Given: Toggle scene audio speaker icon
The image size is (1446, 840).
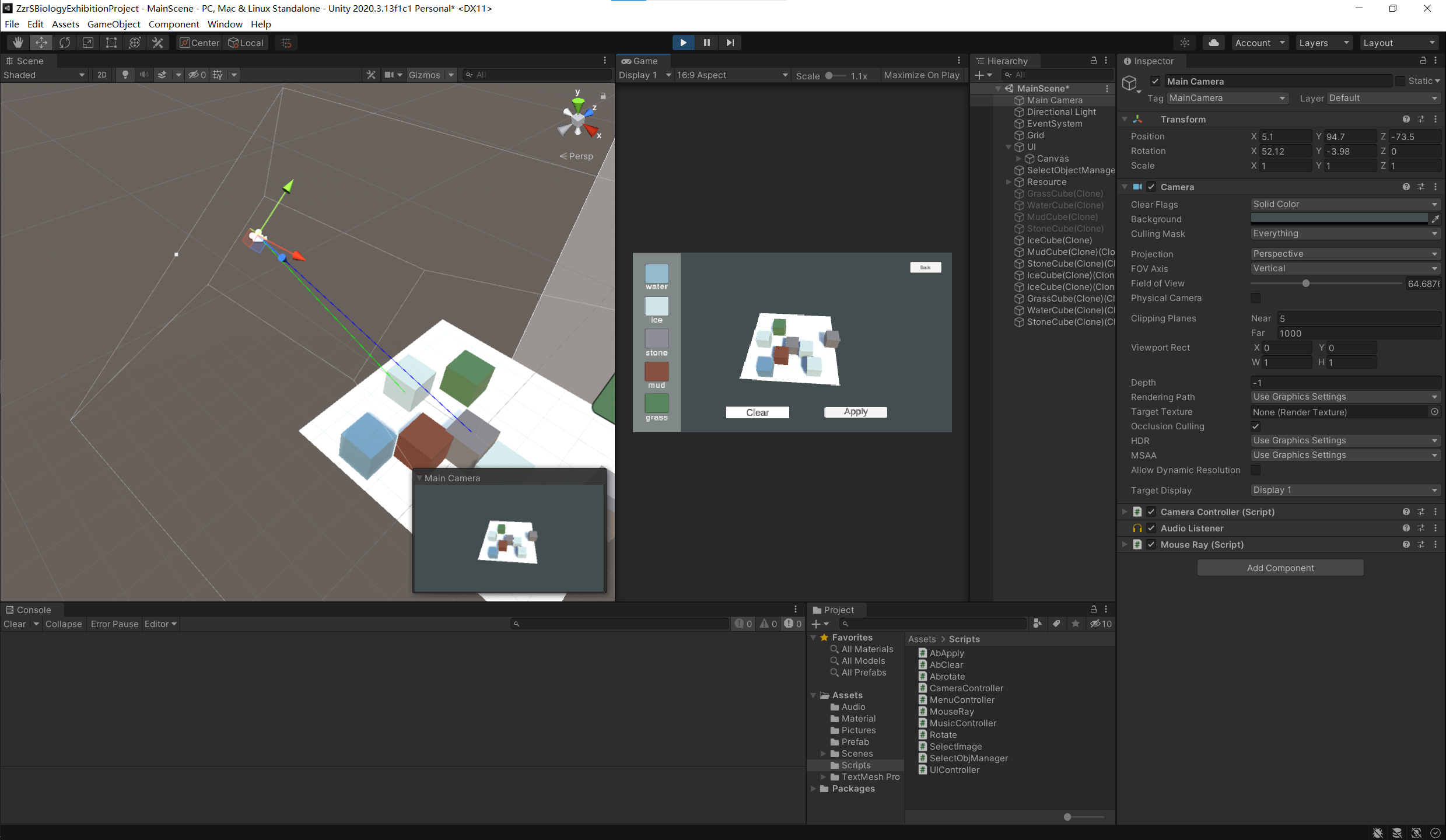Looking at the screenshot, I should (x=143, y=75).
